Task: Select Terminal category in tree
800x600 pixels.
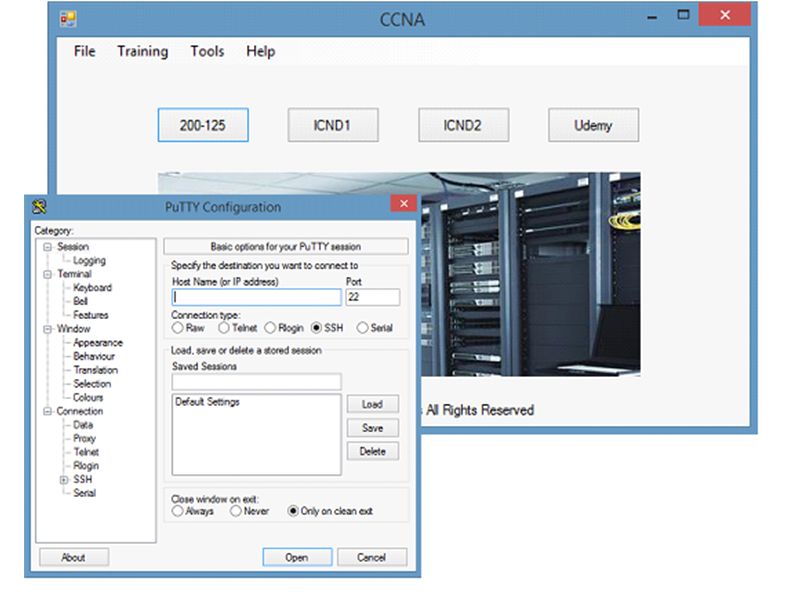Action: click(74, 274)
